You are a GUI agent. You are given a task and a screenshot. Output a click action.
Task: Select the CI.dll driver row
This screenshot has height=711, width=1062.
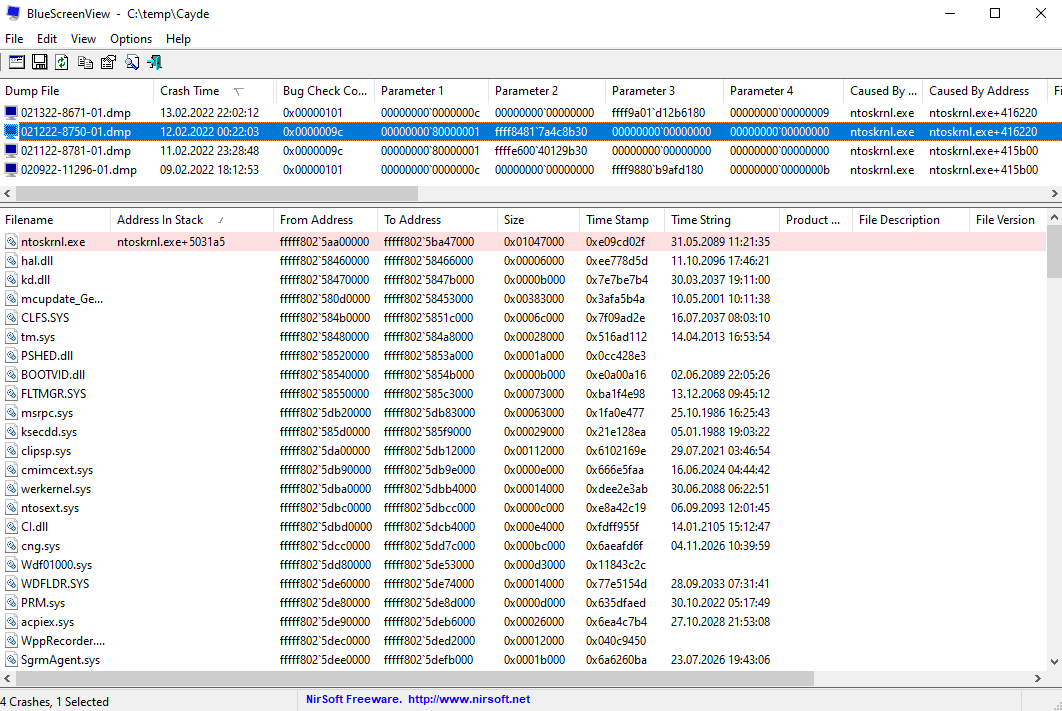pos(523,527)
